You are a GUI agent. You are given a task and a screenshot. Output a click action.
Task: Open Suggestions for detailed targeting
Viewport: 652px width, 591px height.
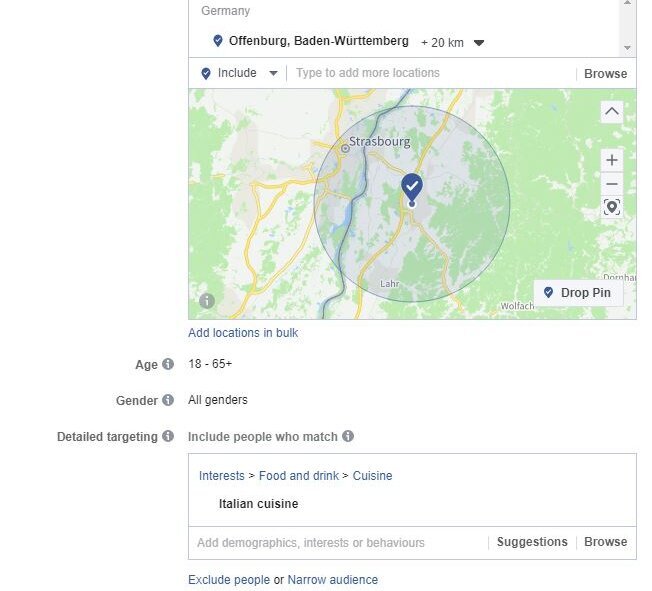[x=532, y=542]
